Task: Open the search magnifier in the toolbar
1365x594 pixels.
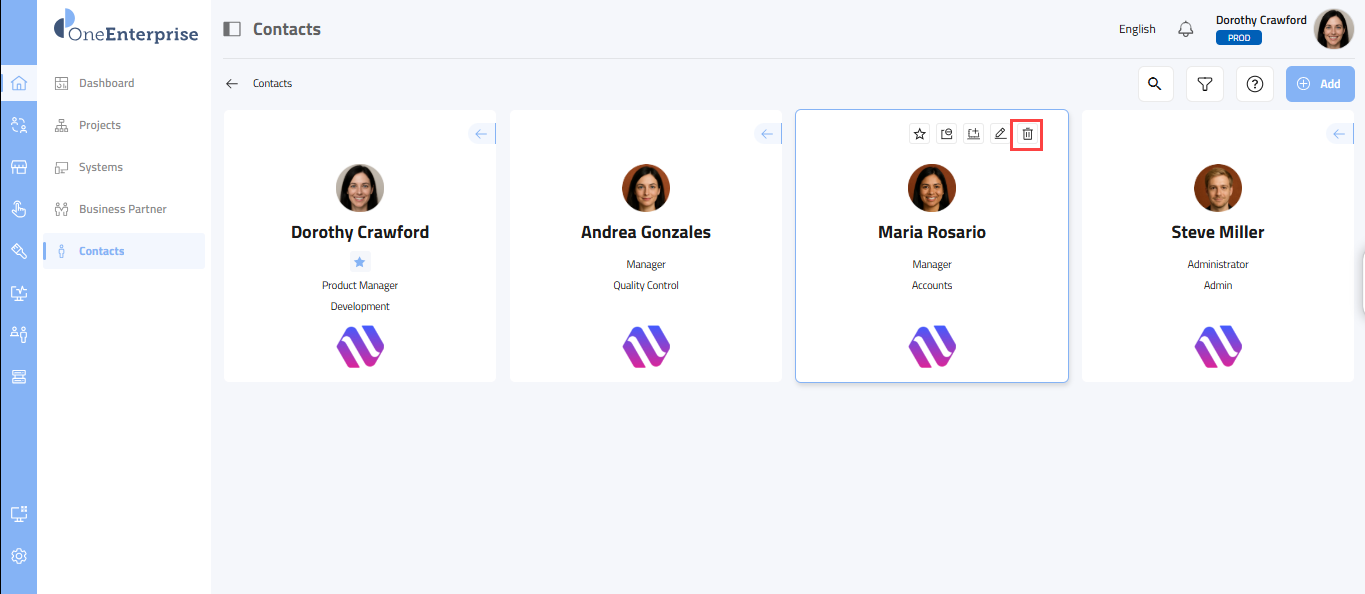Action: pyautogui.click(x=1155, y=84)
